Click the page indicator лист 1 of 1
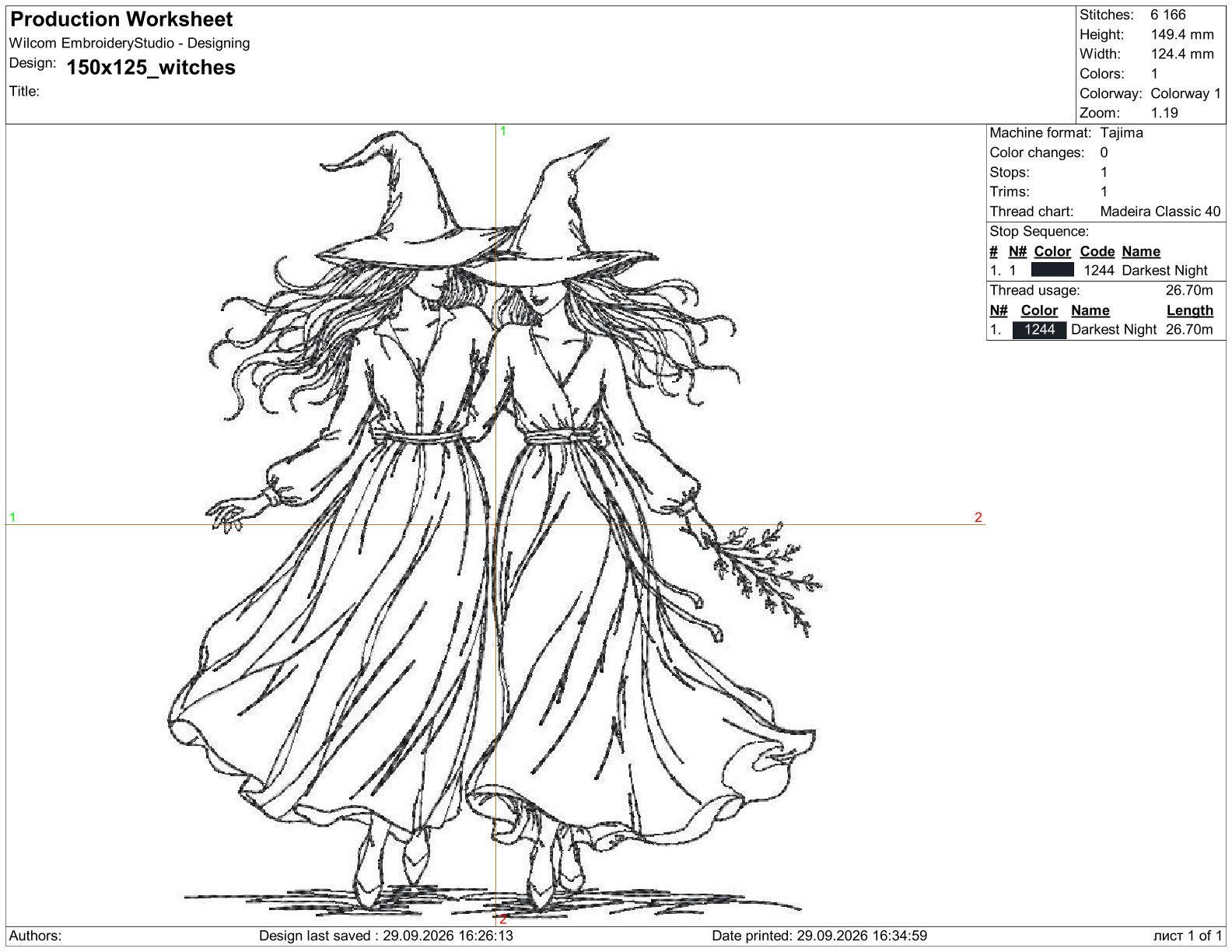 tap(1188, 936)
